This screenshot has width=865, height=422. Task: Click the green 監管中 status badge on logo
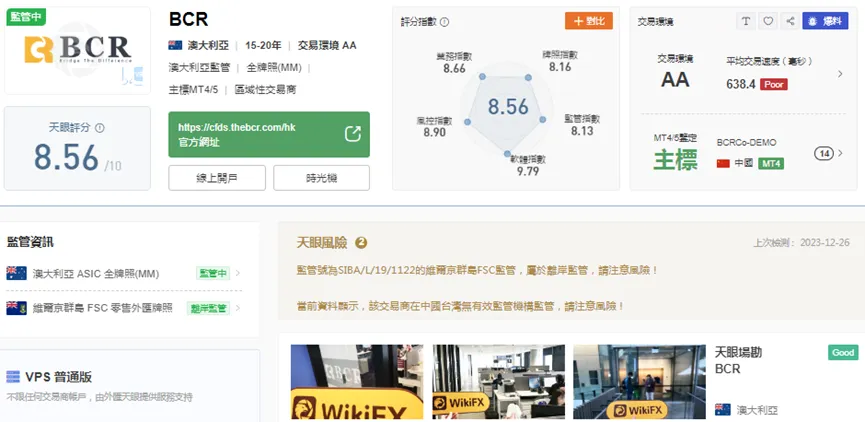pos(26,16)
